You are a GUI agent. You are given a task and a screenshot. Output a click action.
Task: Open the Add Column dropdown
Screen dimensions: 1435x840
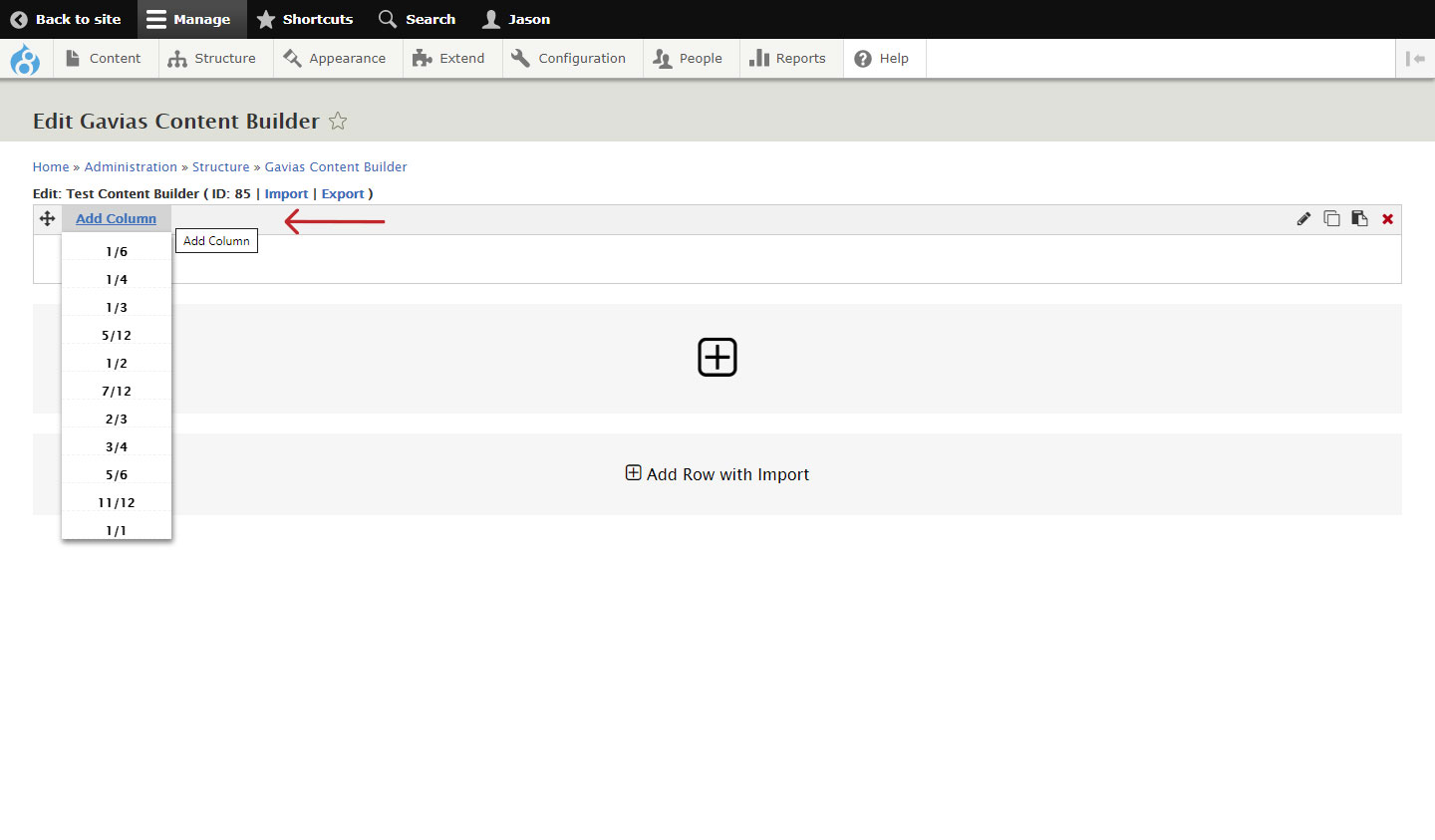point(117,218)
